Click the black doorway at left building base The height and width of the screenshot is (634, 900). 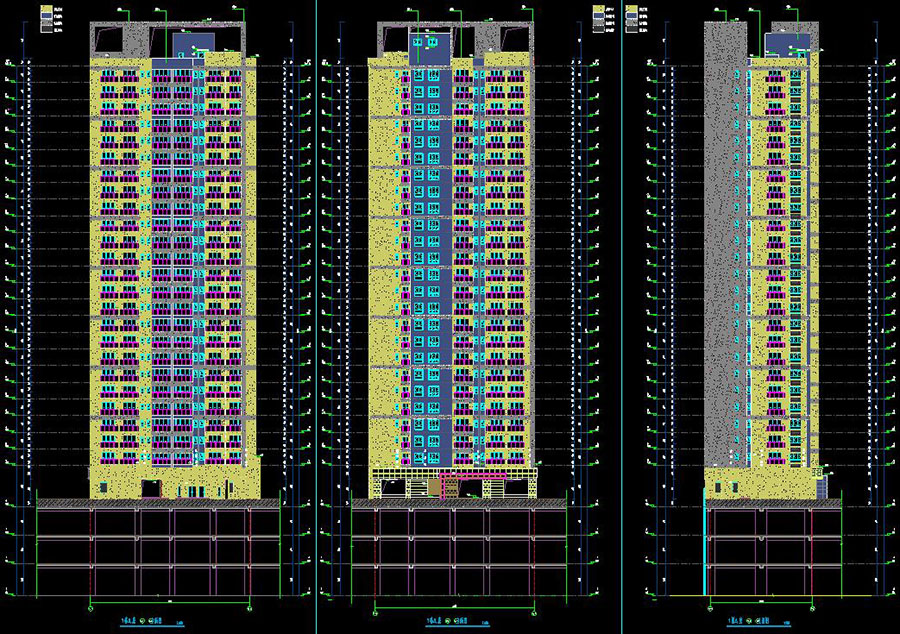pos(150,488)
